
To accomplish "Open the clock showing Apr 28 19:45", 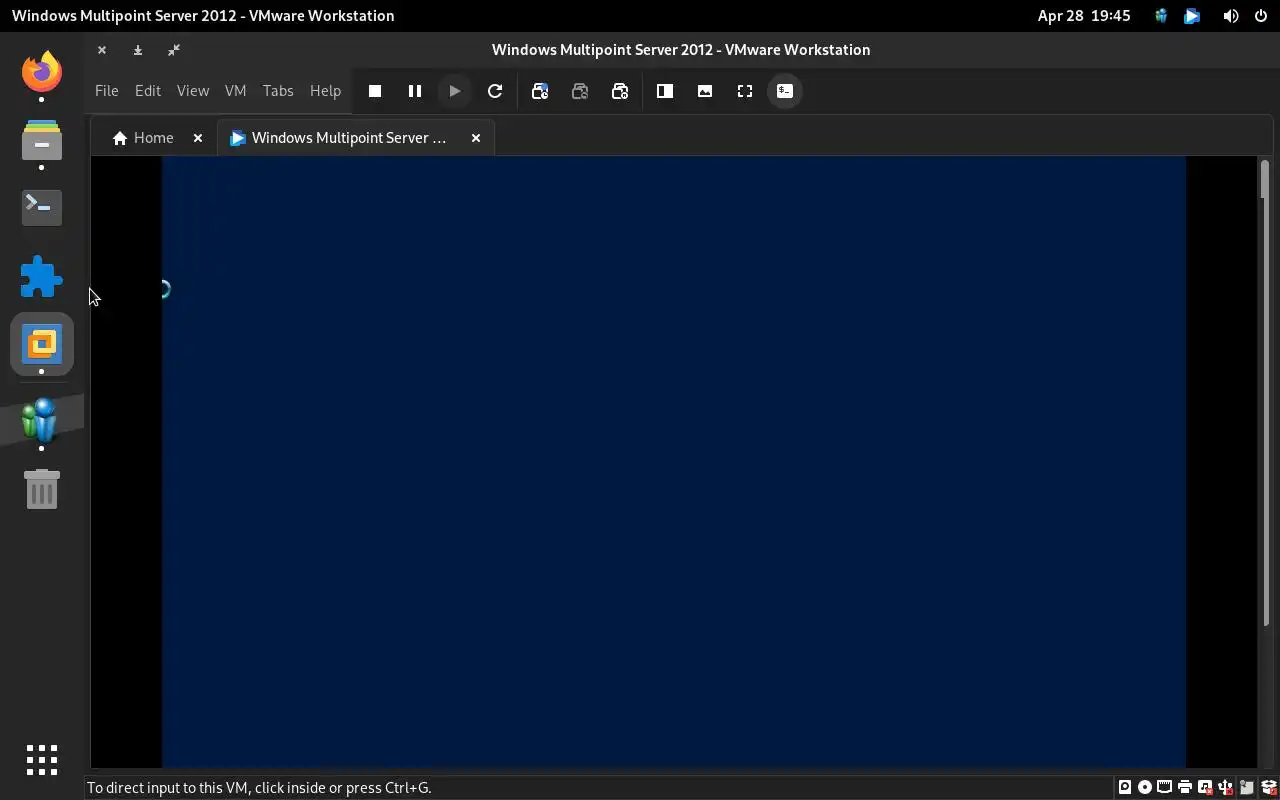I will coord(1084,16).
